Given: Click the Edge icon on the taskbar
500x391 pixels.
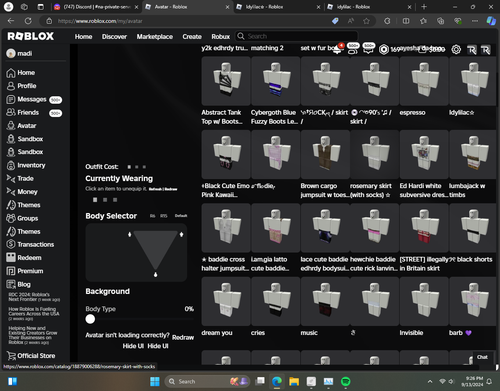Looking at the screenshot, I should click(277, 381).
